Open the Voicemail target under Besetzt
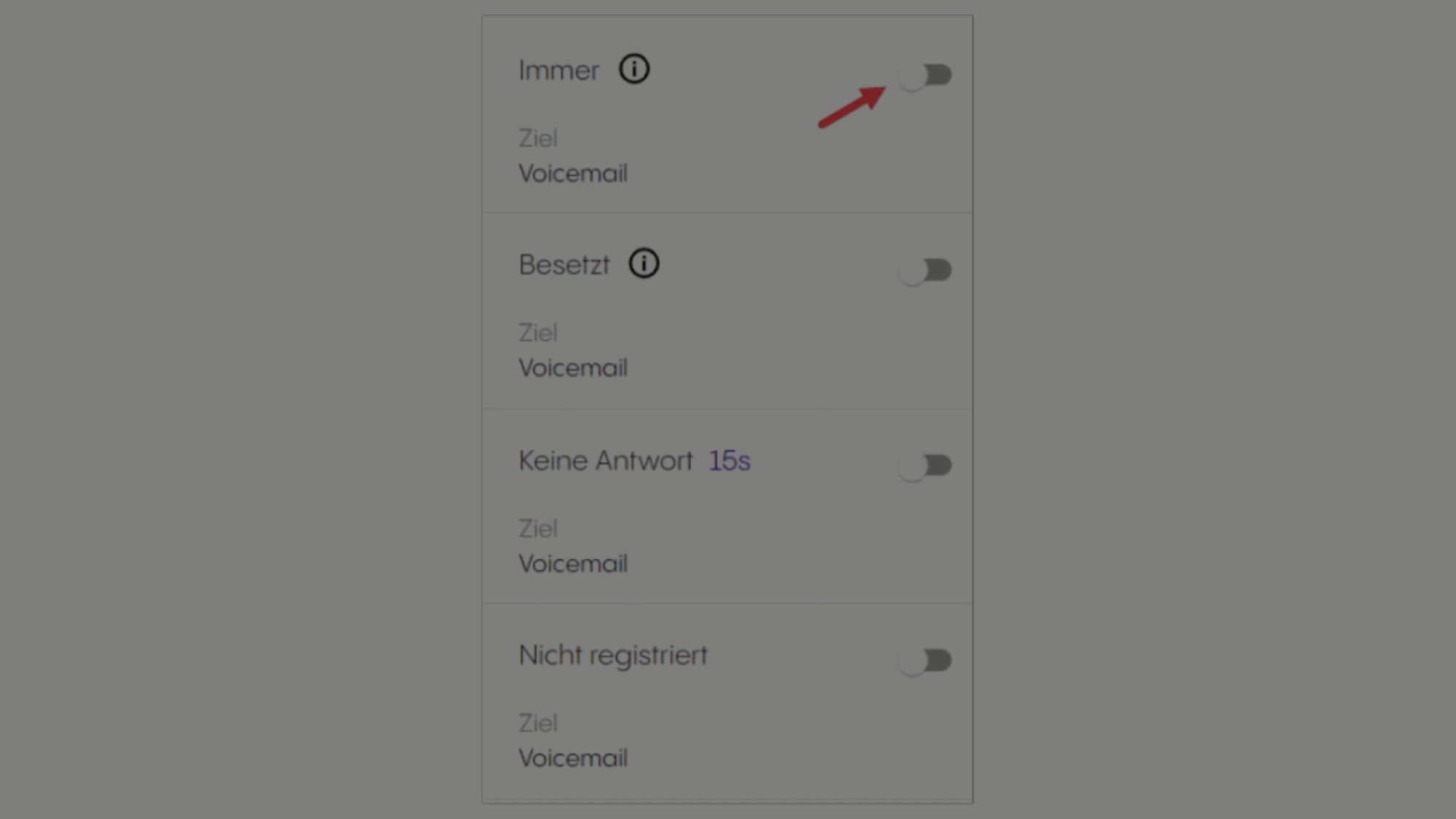1456x819 pixels. (573, 368)
